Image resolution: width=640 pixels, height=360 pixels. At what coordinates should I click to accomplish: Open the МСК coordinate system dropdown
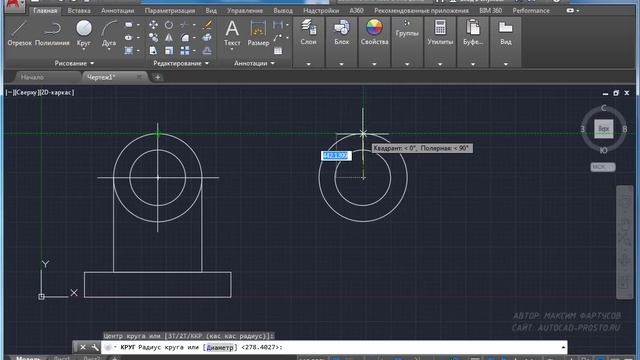[x=603, y=167]
